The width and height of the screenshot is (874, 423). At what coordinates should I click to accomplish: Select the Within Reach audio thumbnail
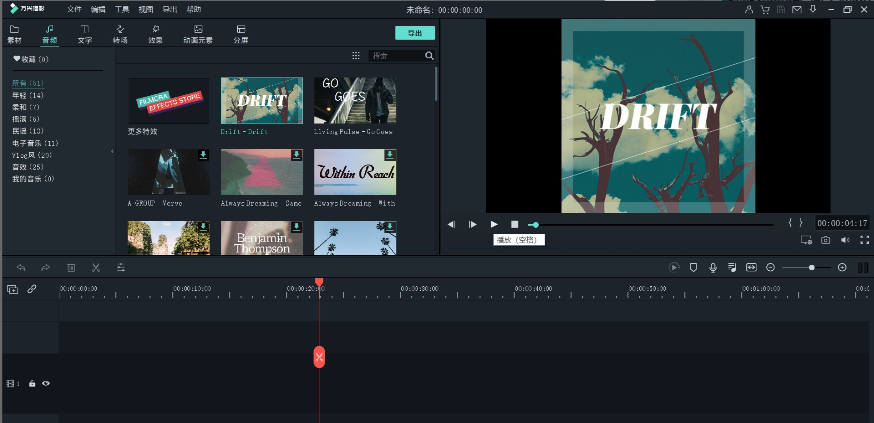point(355,172)
